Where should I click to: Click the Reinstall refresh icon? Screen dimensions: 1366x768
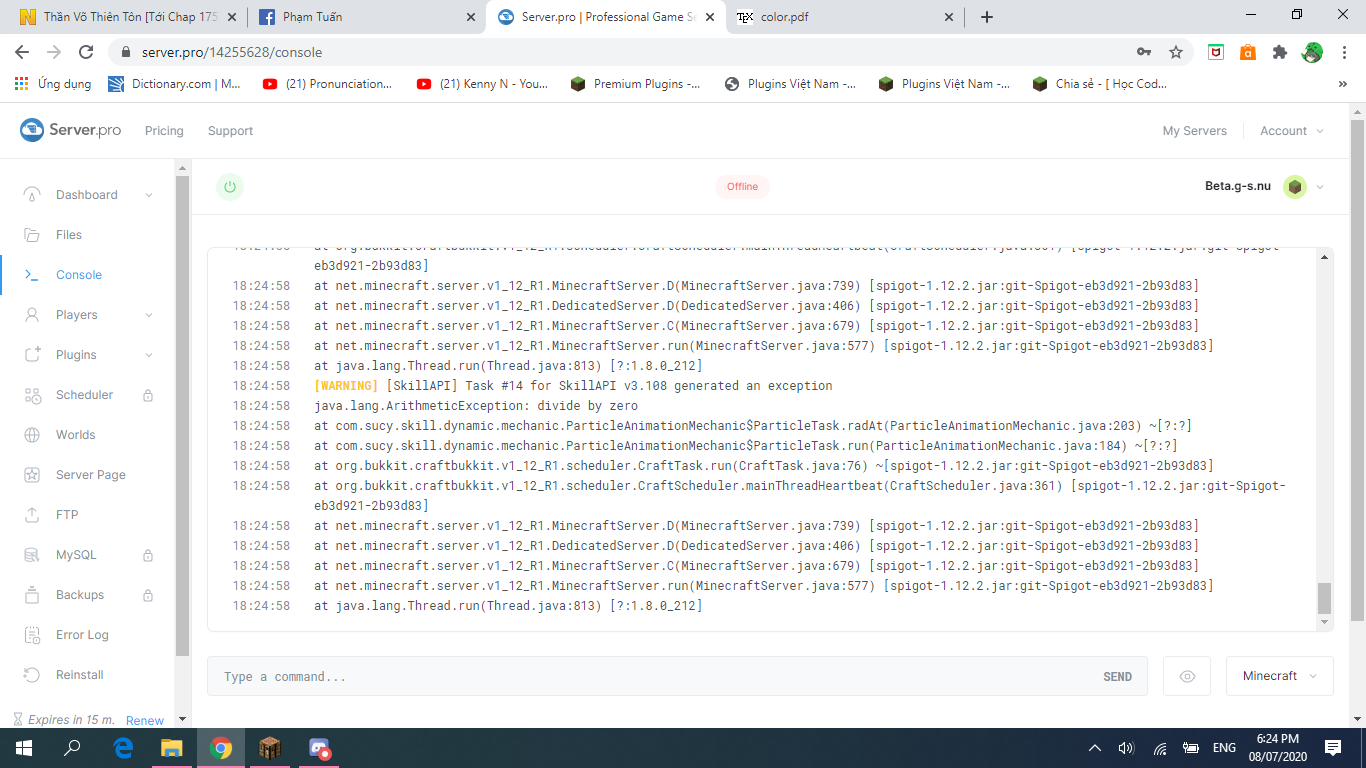32,675
